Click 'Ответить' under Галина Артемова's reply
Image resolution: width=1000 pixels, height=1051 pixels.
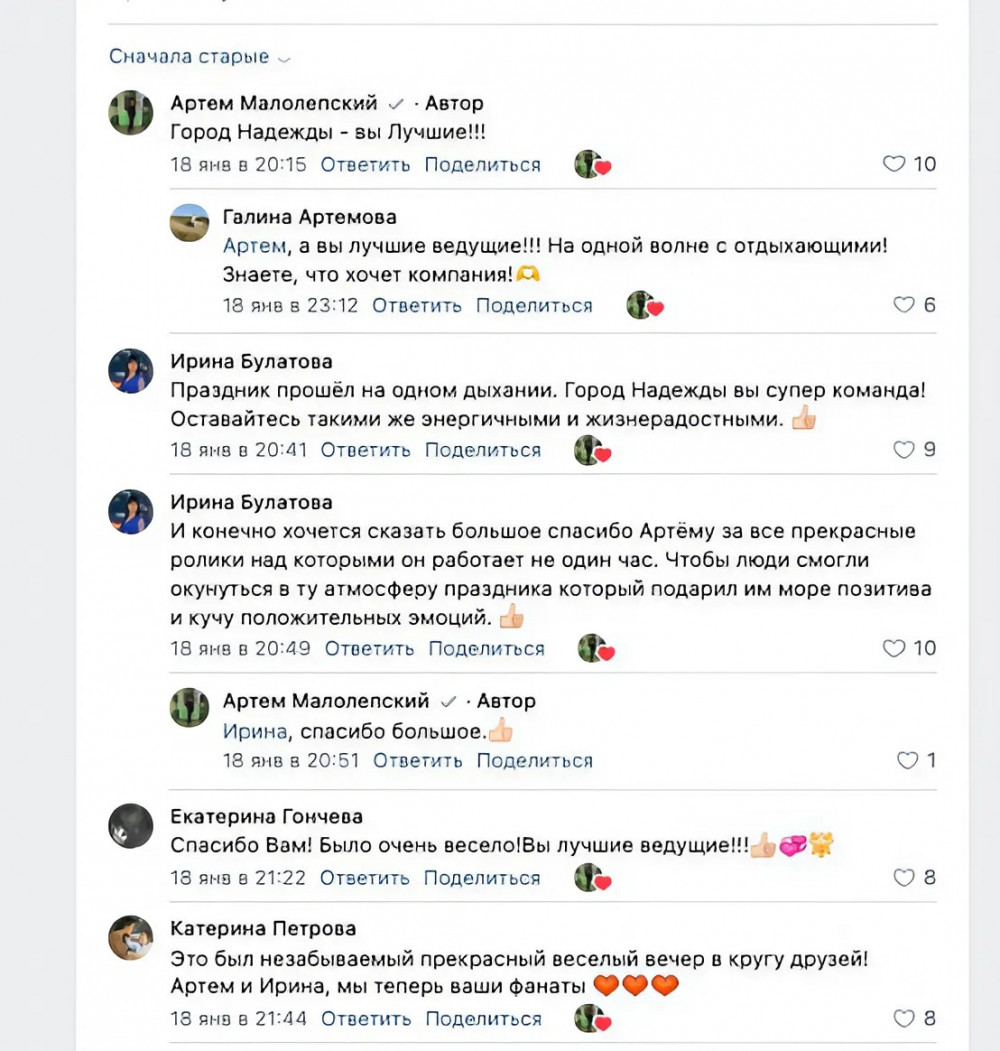417,305
